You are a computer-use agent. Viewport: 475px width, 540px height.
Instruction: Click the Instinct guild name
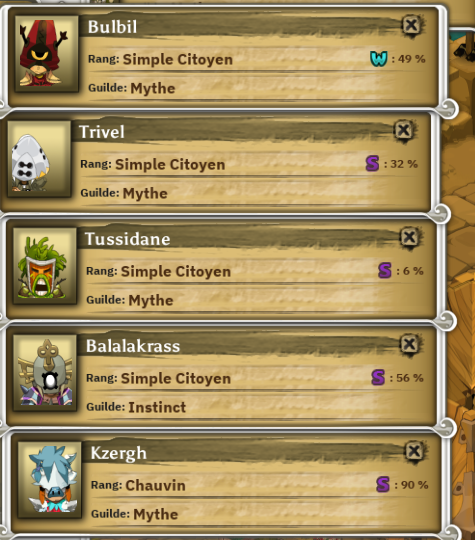(x=157, y=407)
